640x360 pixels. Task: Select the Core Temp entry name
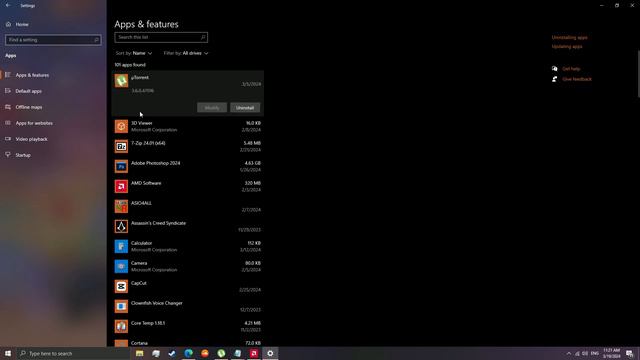coord(148,323)
